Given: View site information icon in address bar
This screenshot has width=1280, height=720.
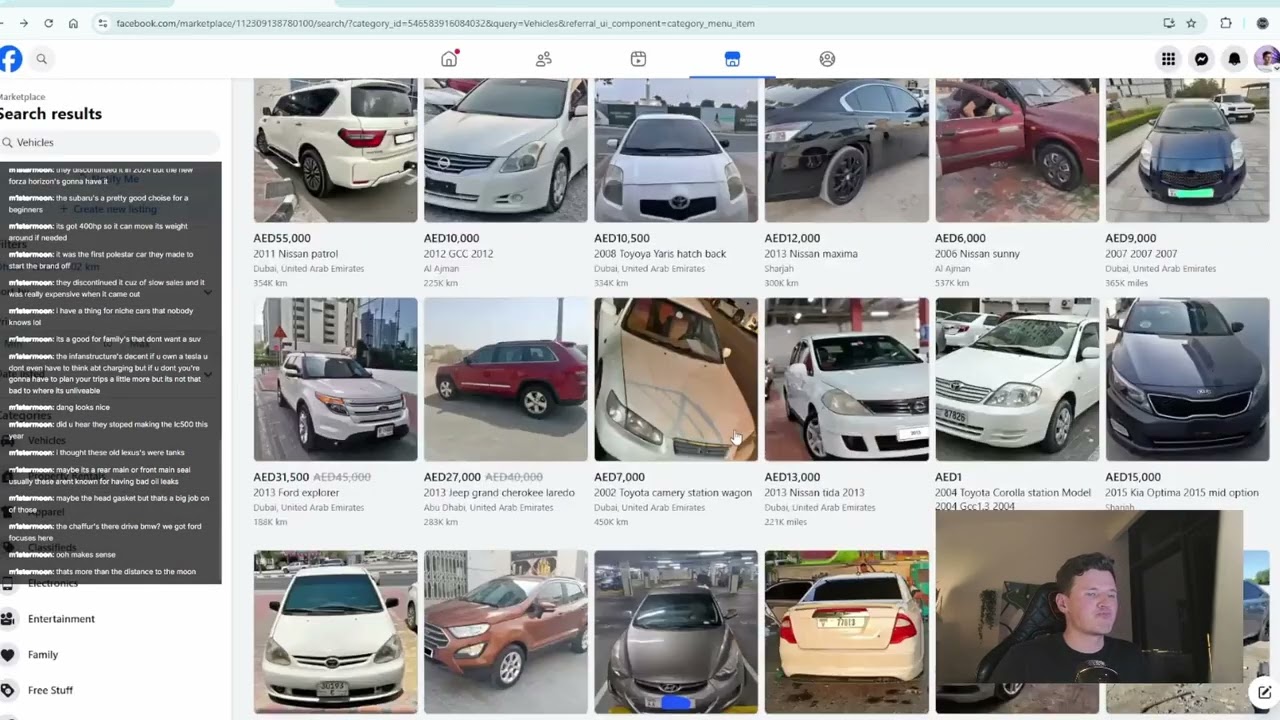Looking at the screenshot, I should [102, 23].
